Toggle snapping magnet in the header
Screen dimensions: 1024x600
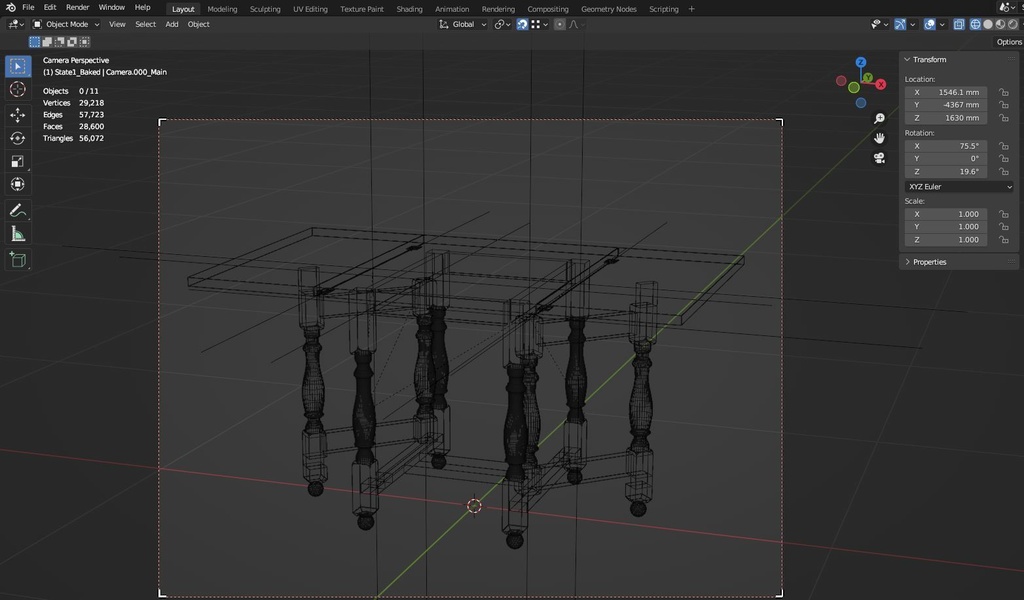point(522,24)
